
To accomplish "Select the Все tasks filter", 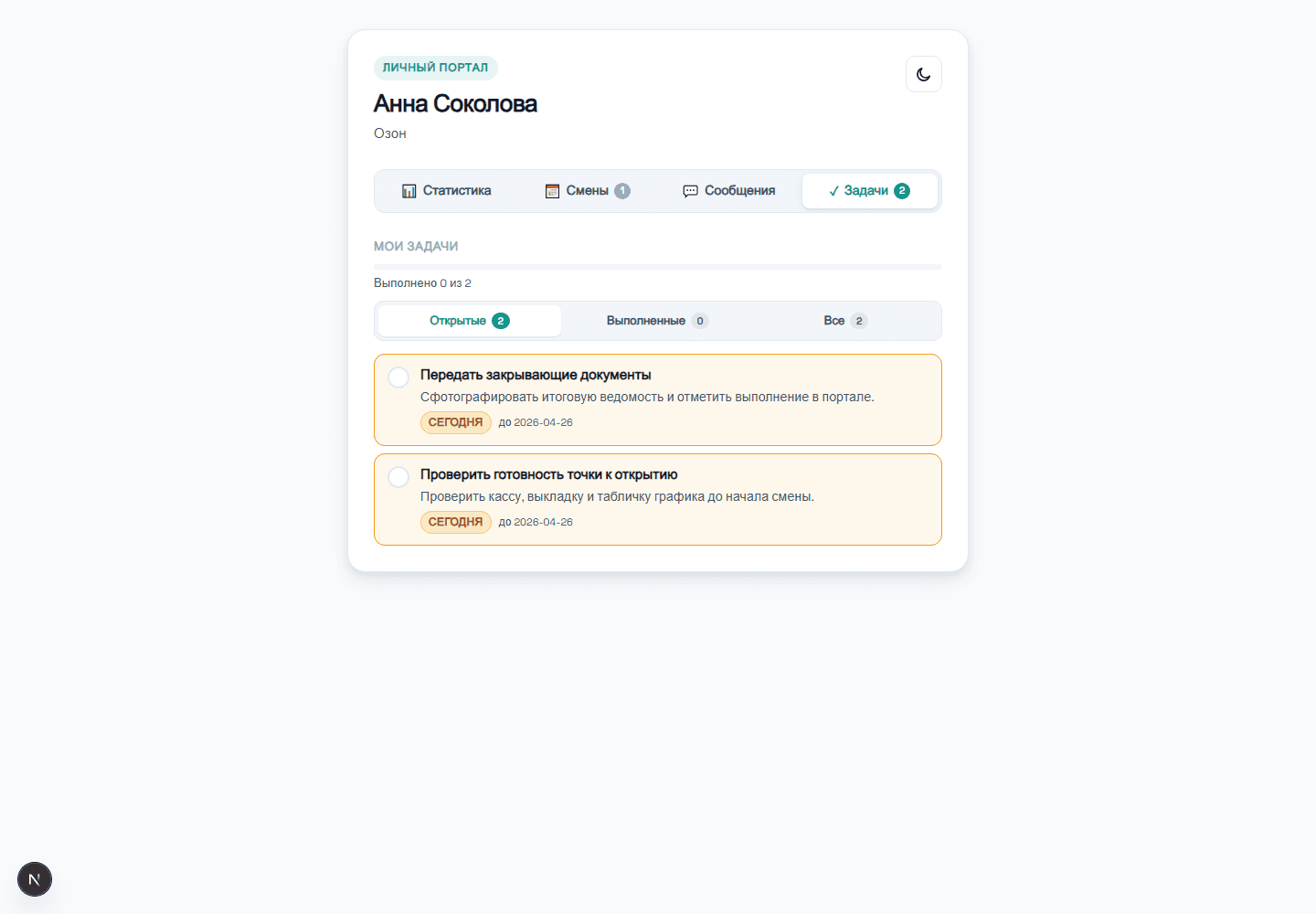I will pyautogui.click(x=845, y=321).
